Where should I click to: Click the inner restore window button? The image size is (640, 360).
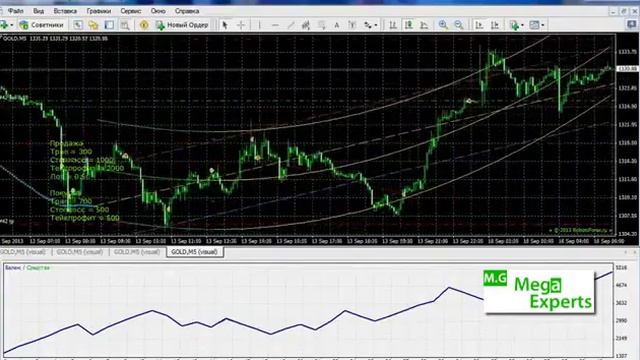coord(623,12)
